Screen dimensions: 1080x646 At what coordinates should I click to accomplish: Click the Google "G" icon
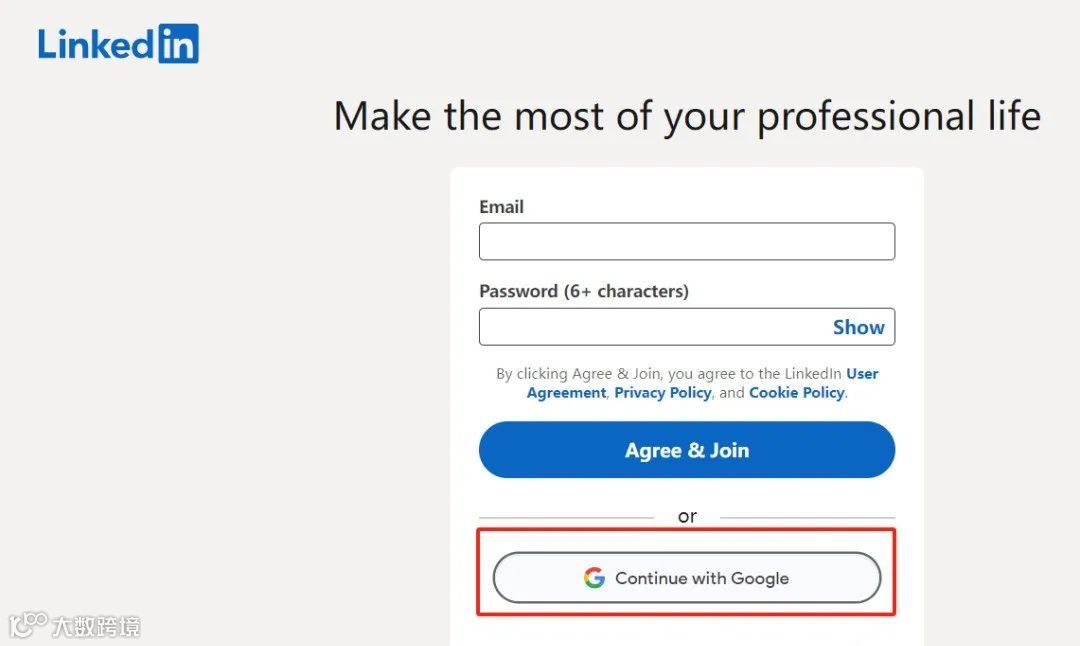click(595, 578)
